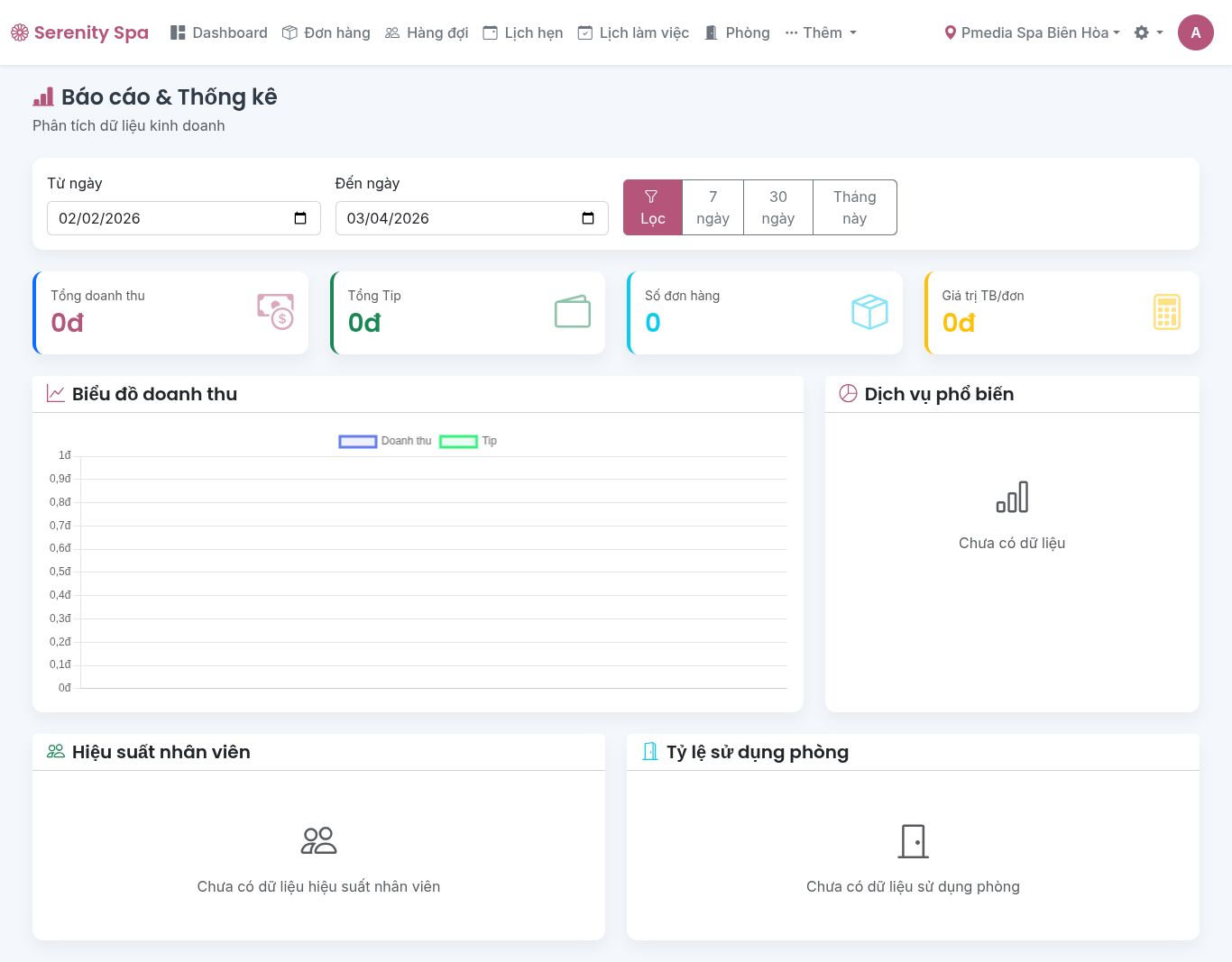
Task: Click the user avatar A
Action: click(x=1195, y=32)
